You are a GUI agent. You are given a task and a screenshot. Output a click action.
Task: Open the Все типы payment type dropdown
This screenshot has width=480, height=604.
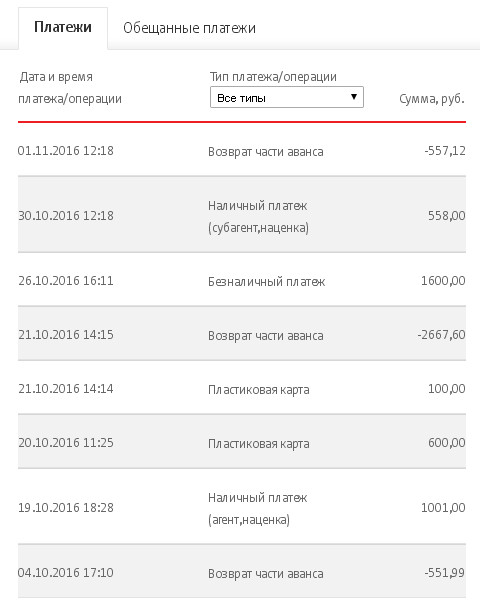click(x=287, y=97)
